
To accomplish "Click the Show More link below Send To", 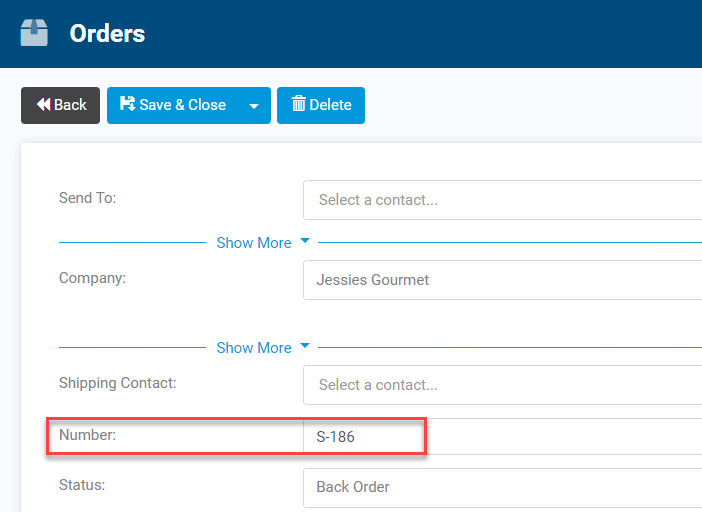I will pyautogui.click(x=254, y=243).
